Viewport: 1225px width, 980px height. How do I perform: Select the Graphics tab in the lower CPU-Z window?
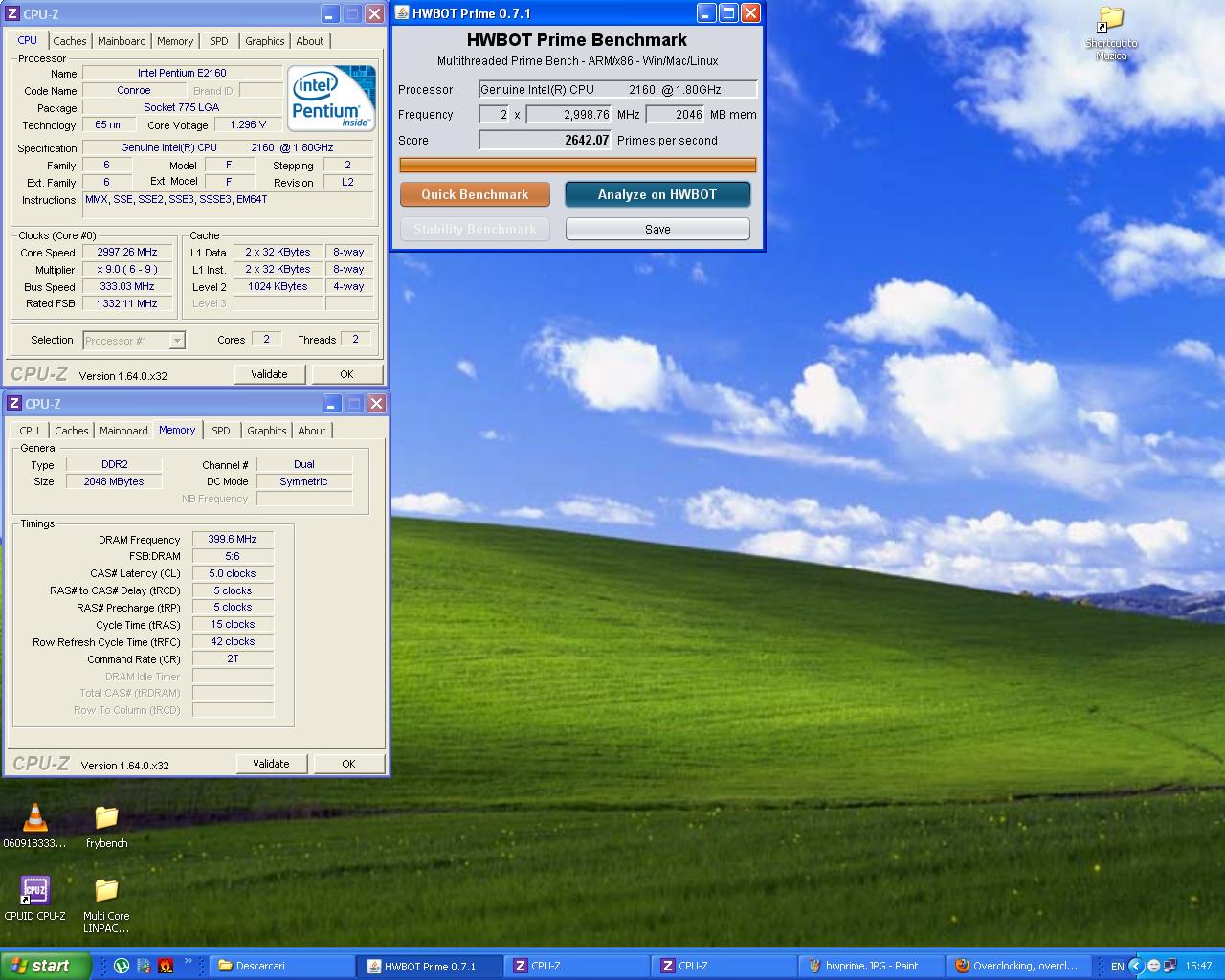click(x=266, y=431)
